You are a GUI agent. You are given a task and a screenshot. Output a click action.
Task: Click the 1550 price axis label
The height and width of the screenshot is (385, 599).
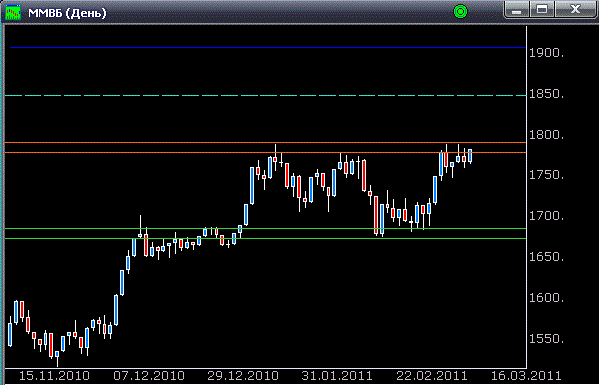click(x=546, y=339)
